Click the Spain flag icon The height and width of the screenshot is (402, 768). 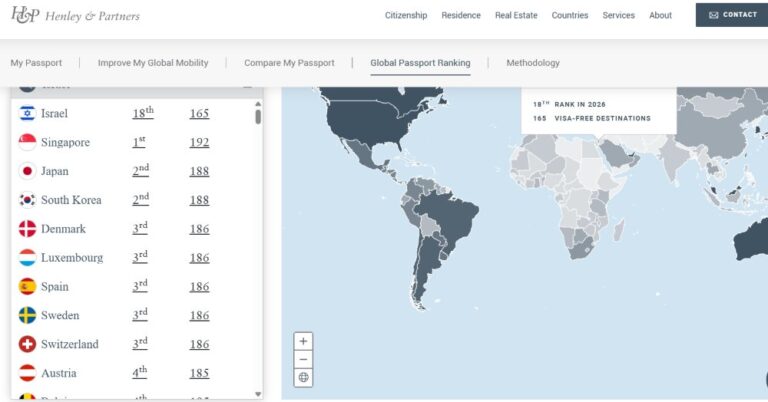[x=27, y=286]
